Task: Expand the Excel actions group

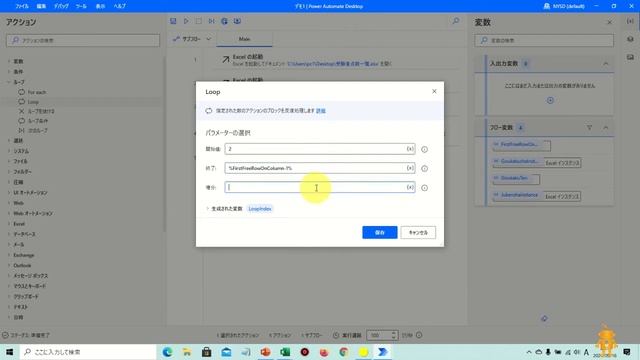Action: [x=9, y=224]
